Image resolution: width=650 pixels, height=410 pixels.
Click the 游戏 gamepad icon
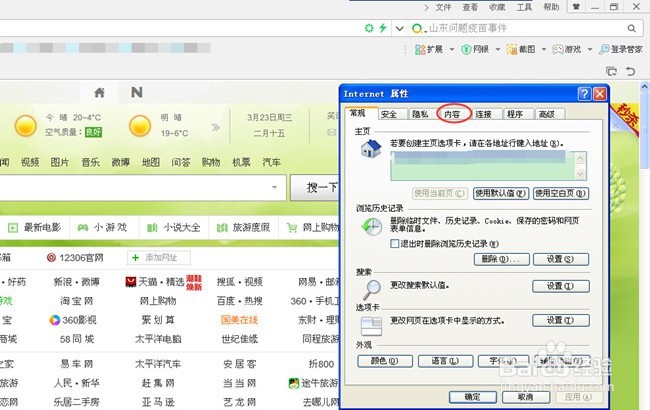click(x=558, y=50)
